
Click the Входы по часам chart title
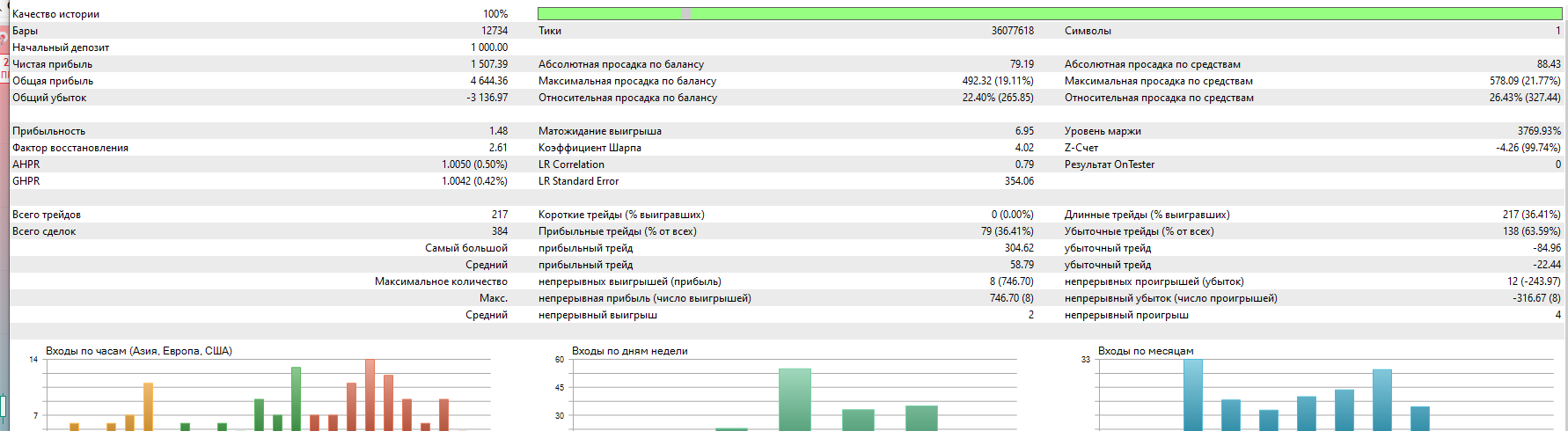pos(139,351)
